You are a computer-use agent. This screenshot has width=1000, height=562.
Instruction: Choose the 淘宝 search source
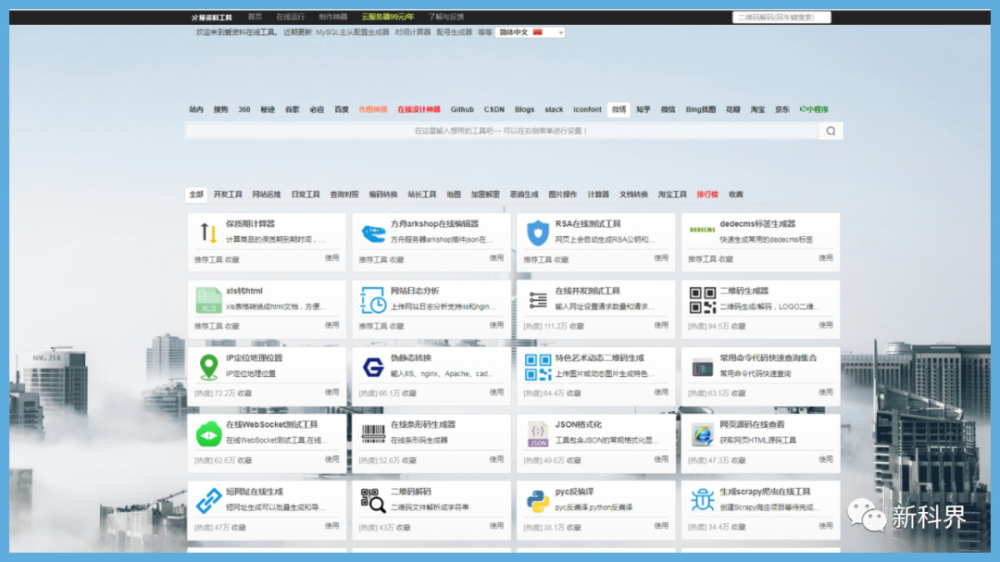click(758, 110)
